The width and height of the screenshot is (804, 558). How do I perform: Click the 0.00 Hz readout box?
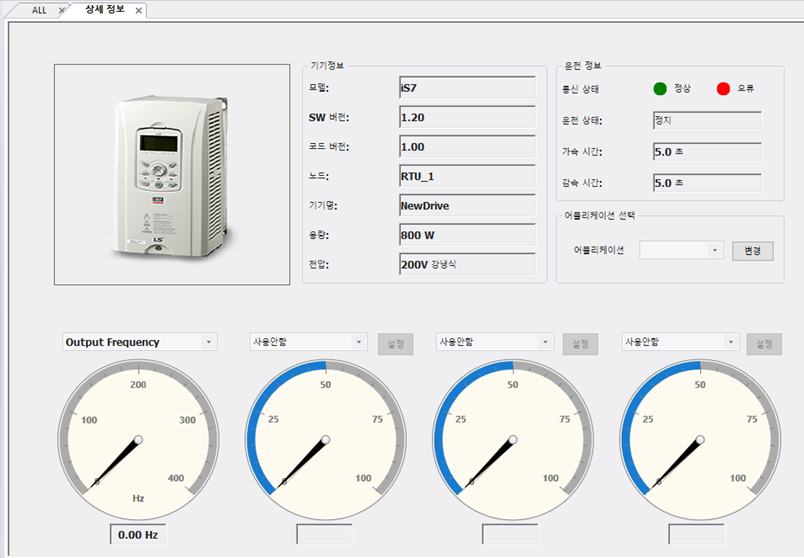(138, 534)
